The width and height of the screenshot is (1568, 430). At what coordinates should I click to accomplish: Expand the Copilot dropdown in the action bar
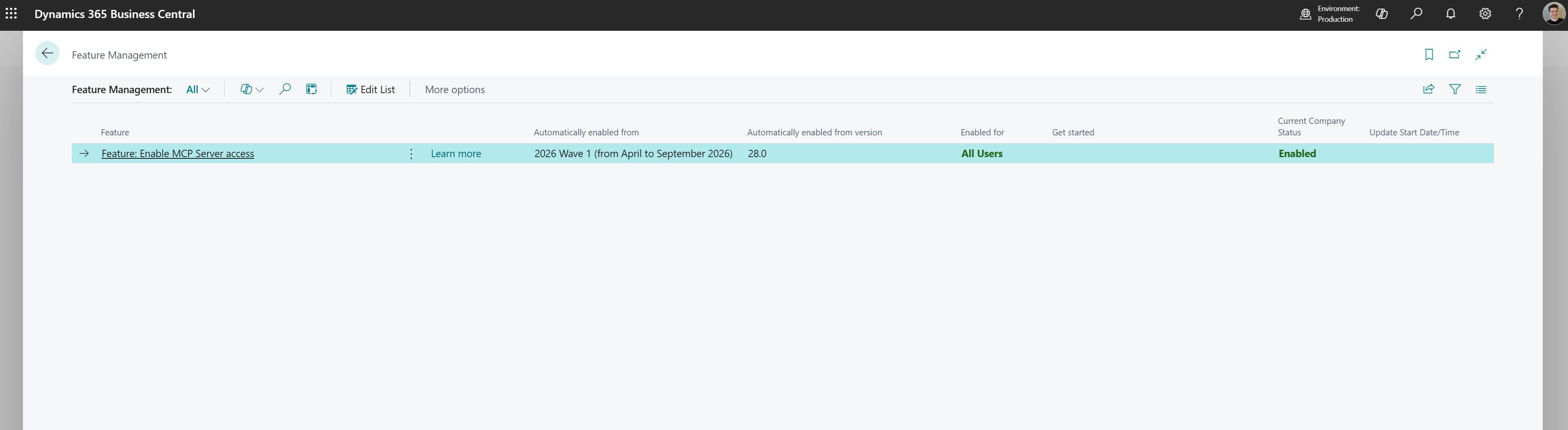click(x=251, y=89)
